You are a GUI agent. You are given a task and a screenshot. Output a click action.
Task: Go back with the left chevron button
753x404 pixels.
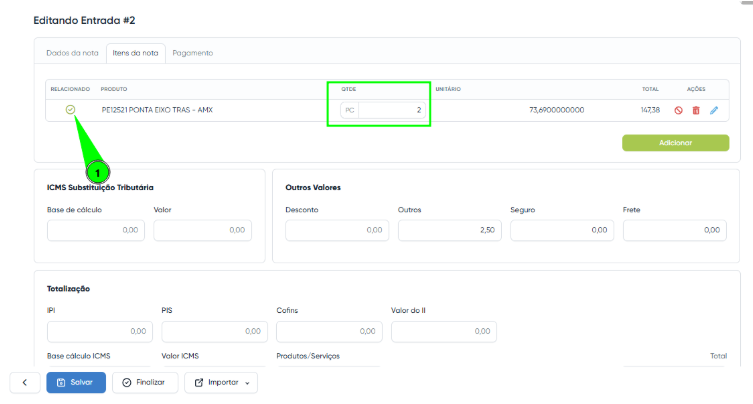(x=24, y=382)
